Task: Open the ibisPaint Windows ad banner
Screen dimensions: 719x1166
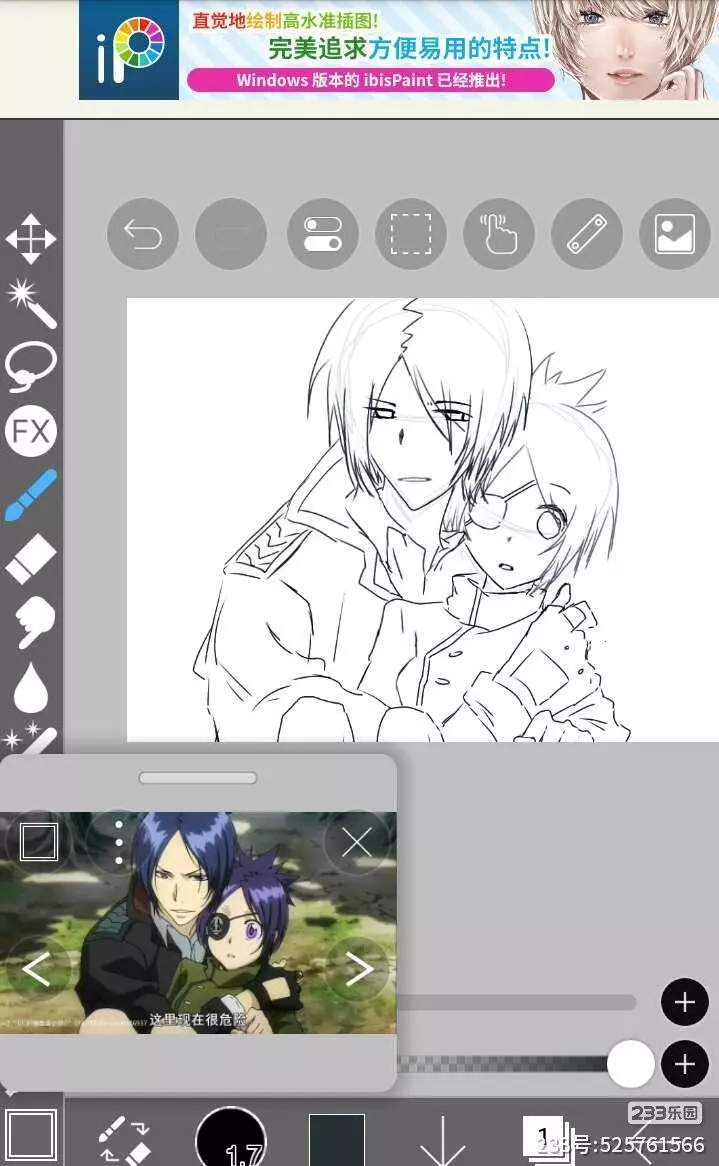Action: tap(399, 50)
